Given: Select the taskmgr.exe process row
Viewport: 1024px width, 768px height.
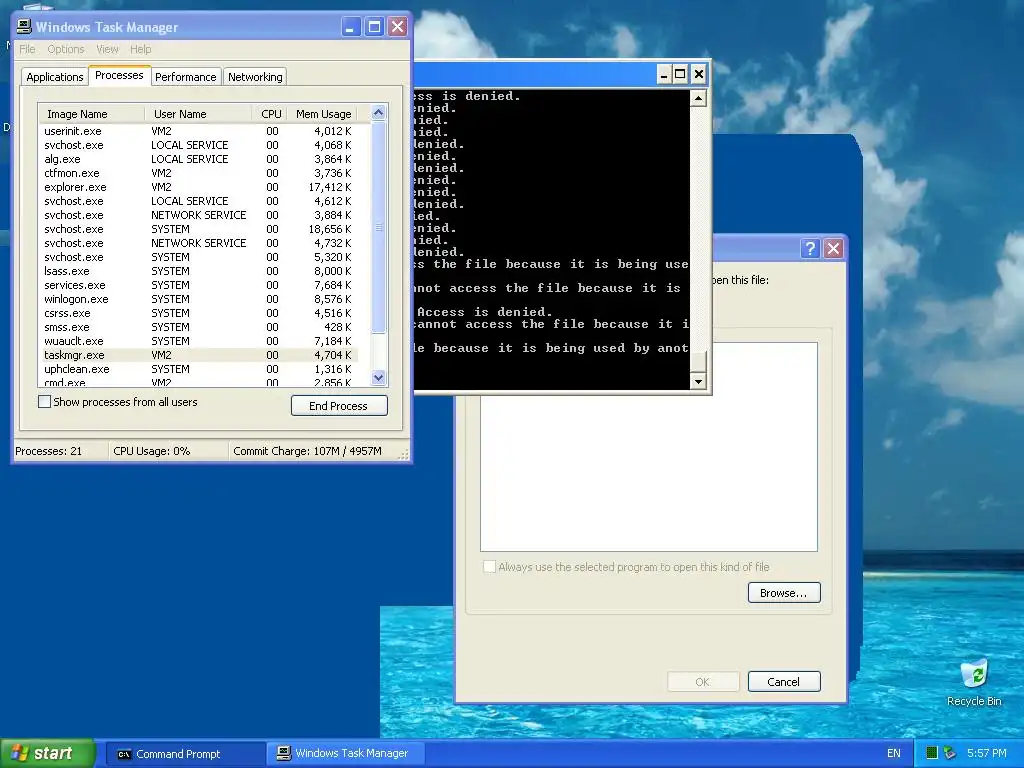Looking at the screenshot, I should pyautogui.click(x=198, y=355).
